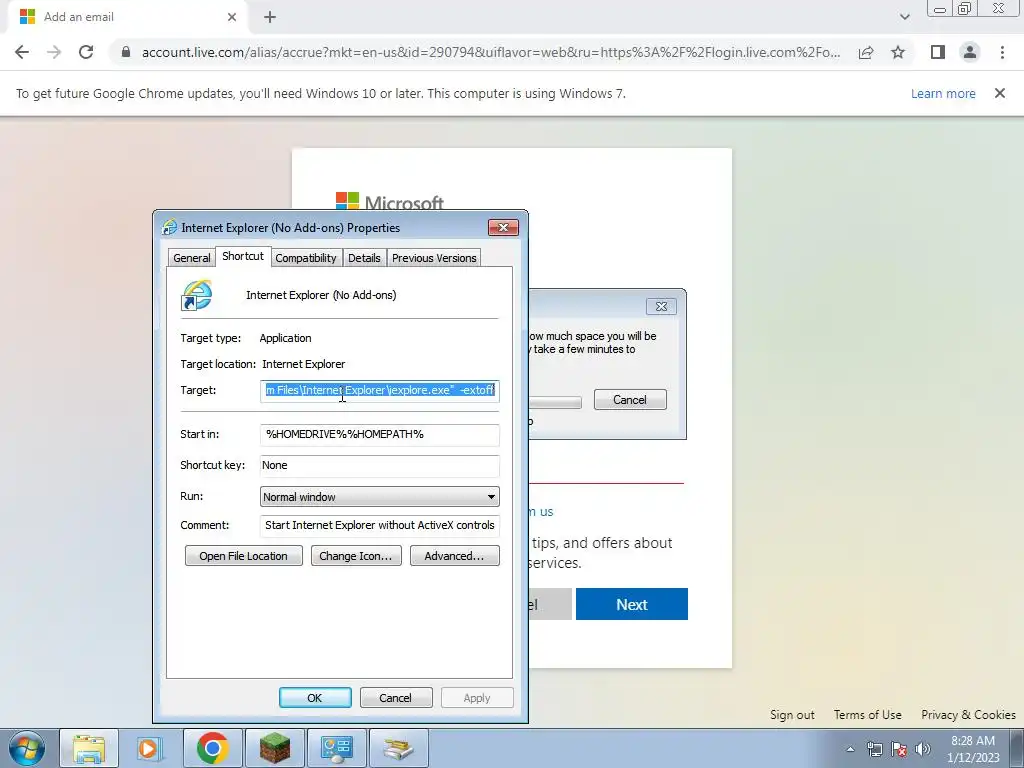Expand the Run dropdown

click(x=379, y=497)
